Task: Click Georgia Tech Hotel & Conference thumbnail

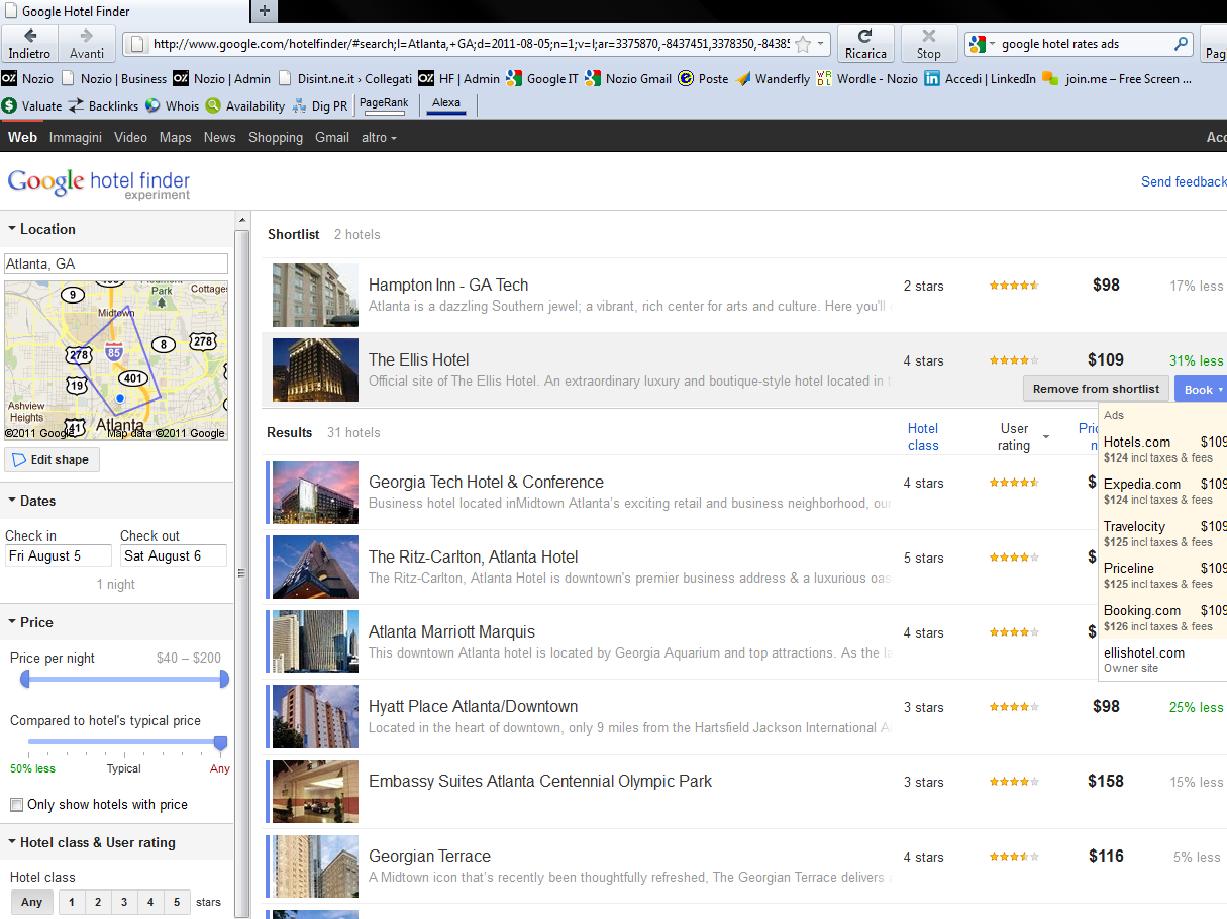Action: (316, 492)
